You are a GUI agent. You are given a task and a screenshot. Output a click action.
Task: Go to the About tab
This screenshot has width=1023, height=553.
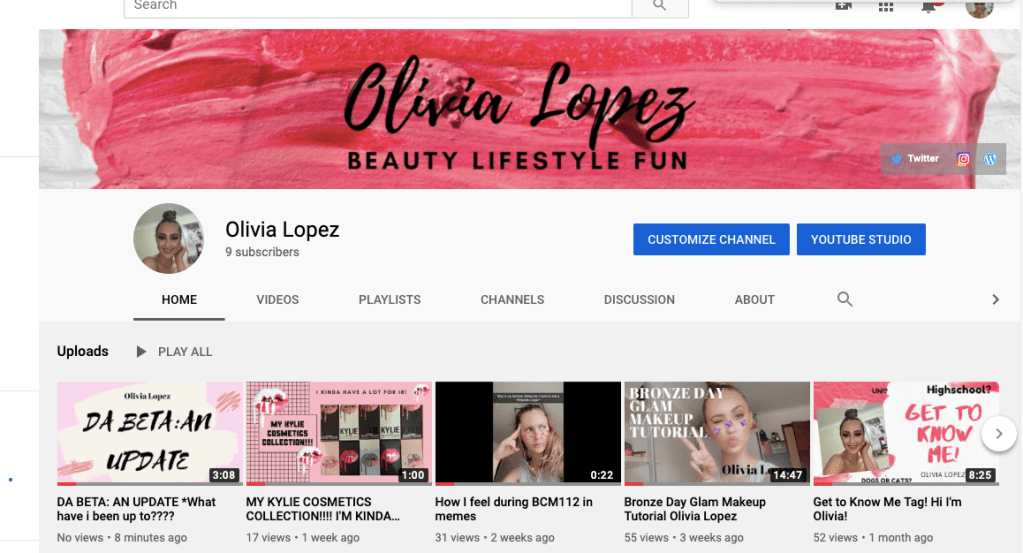click(754, 299)
